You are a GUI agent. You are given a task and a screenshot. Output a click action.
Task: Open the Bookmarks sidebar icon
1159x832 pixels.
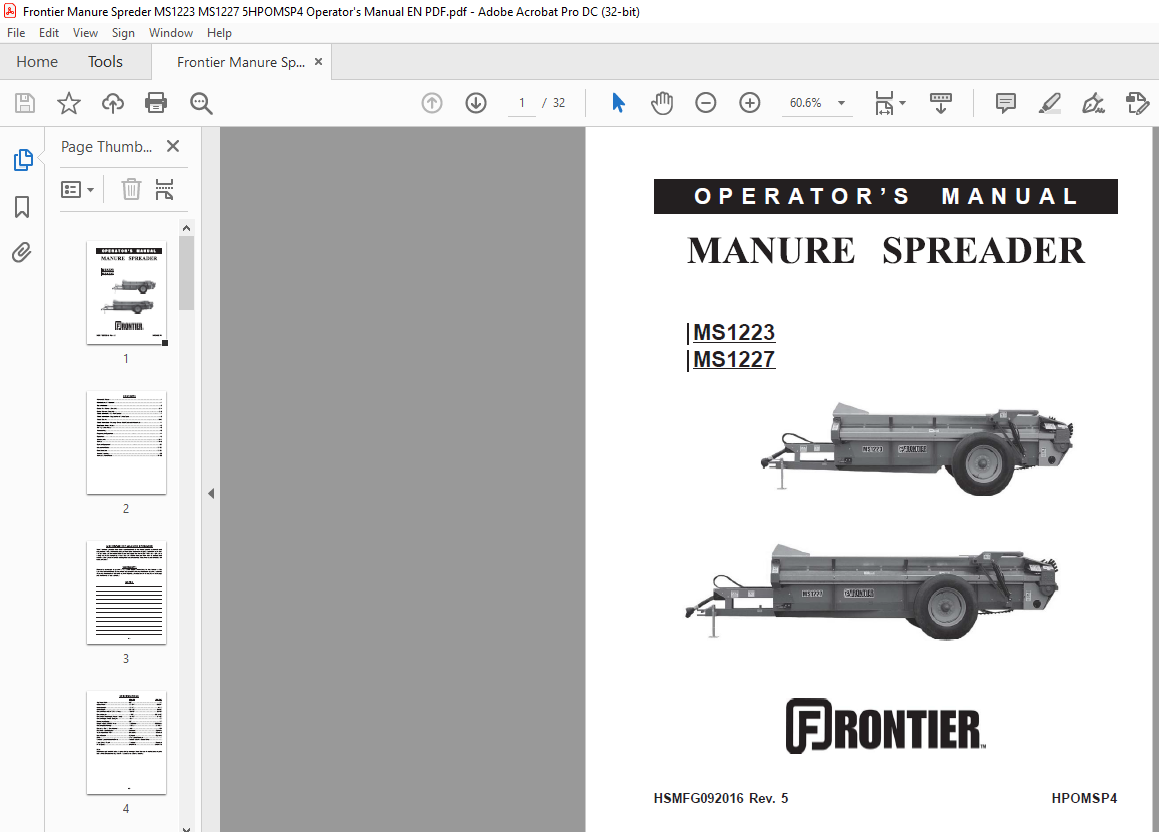tap(22, 207)
